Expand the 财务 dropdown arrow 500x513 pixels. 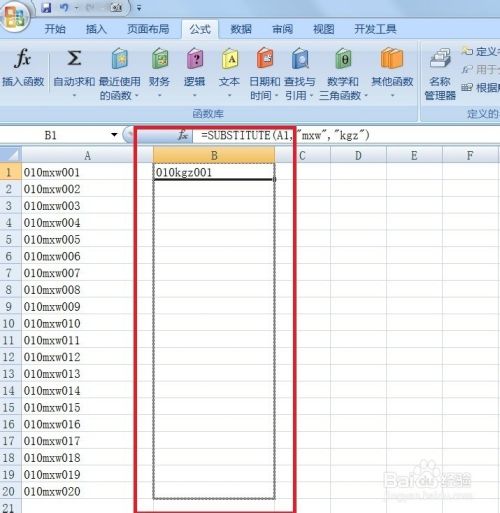pyautogui.click(x=159, y=96)
